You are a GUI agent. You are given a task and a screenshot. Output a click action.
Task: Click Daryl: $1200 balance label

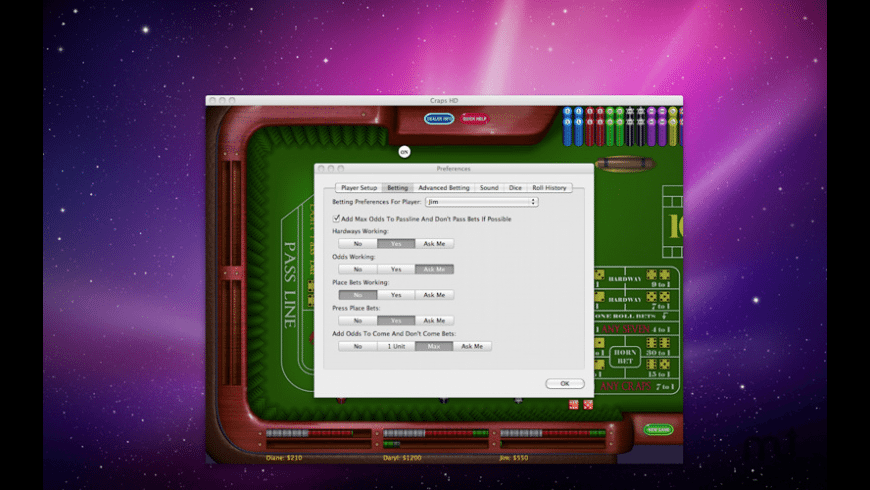[x=402, y=458]
